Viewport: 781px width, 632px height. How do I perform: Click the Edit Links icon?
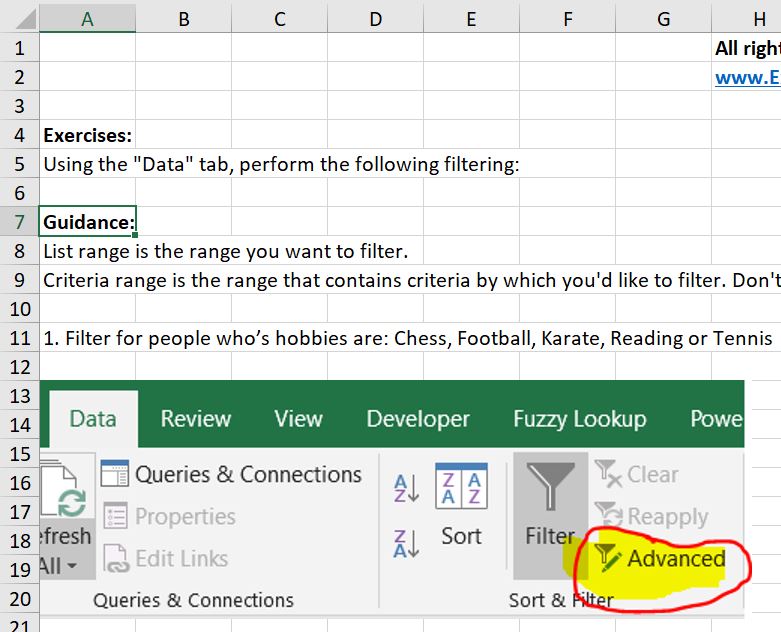click(116, 559)
